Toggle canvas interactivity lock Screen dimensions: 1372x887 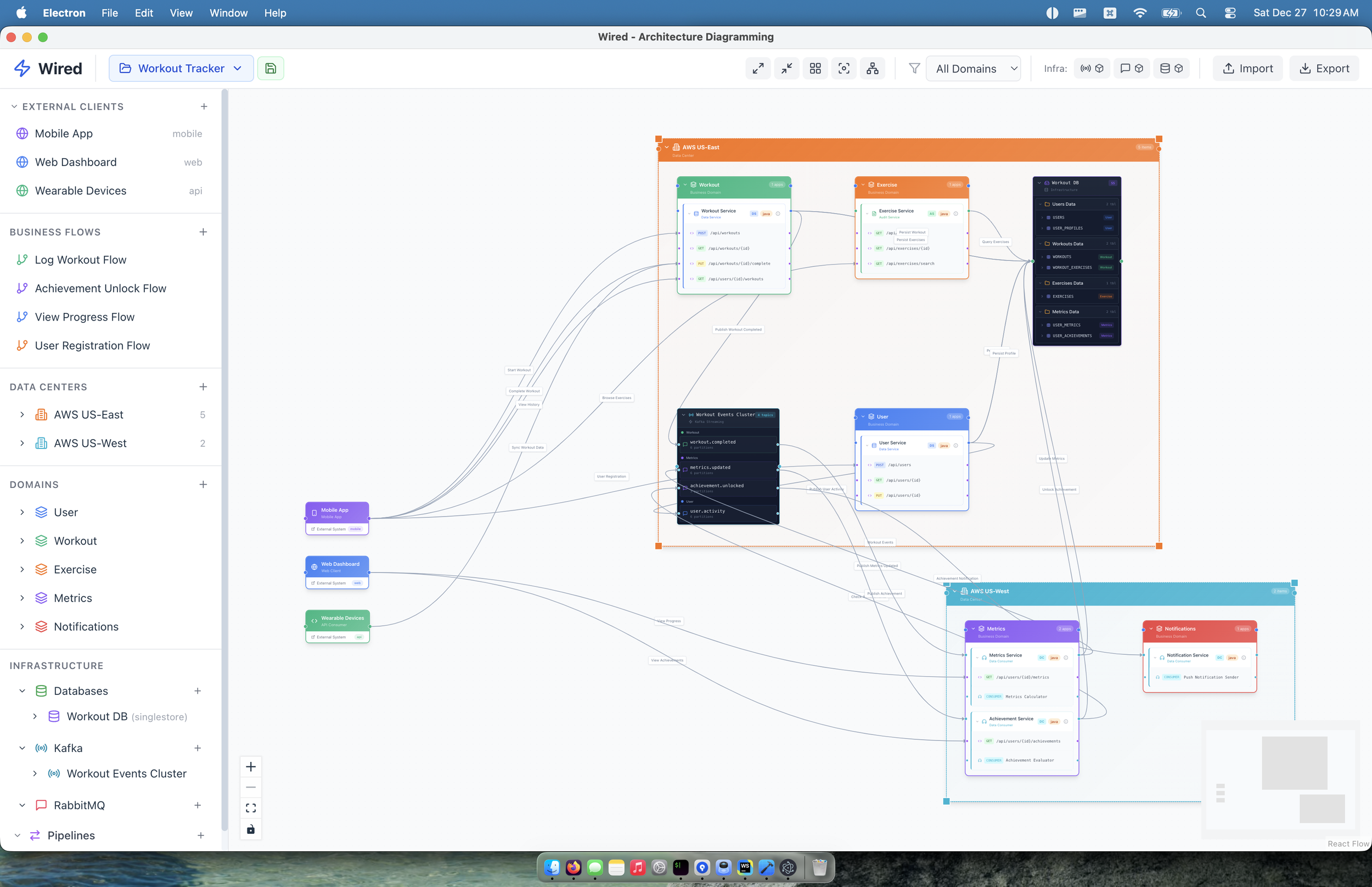pos(251,829)
